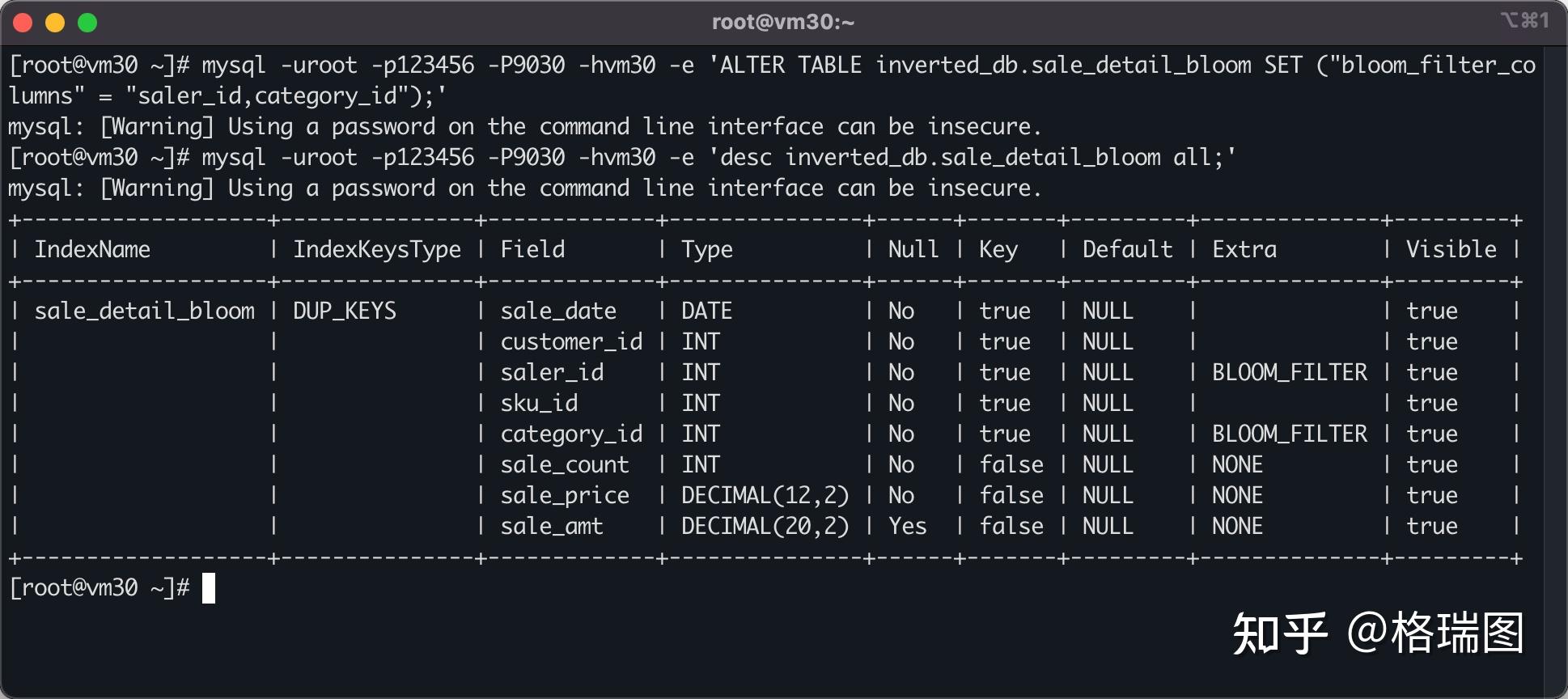Click the saler_id field name
1568x699 pixels.
point(552,372)
